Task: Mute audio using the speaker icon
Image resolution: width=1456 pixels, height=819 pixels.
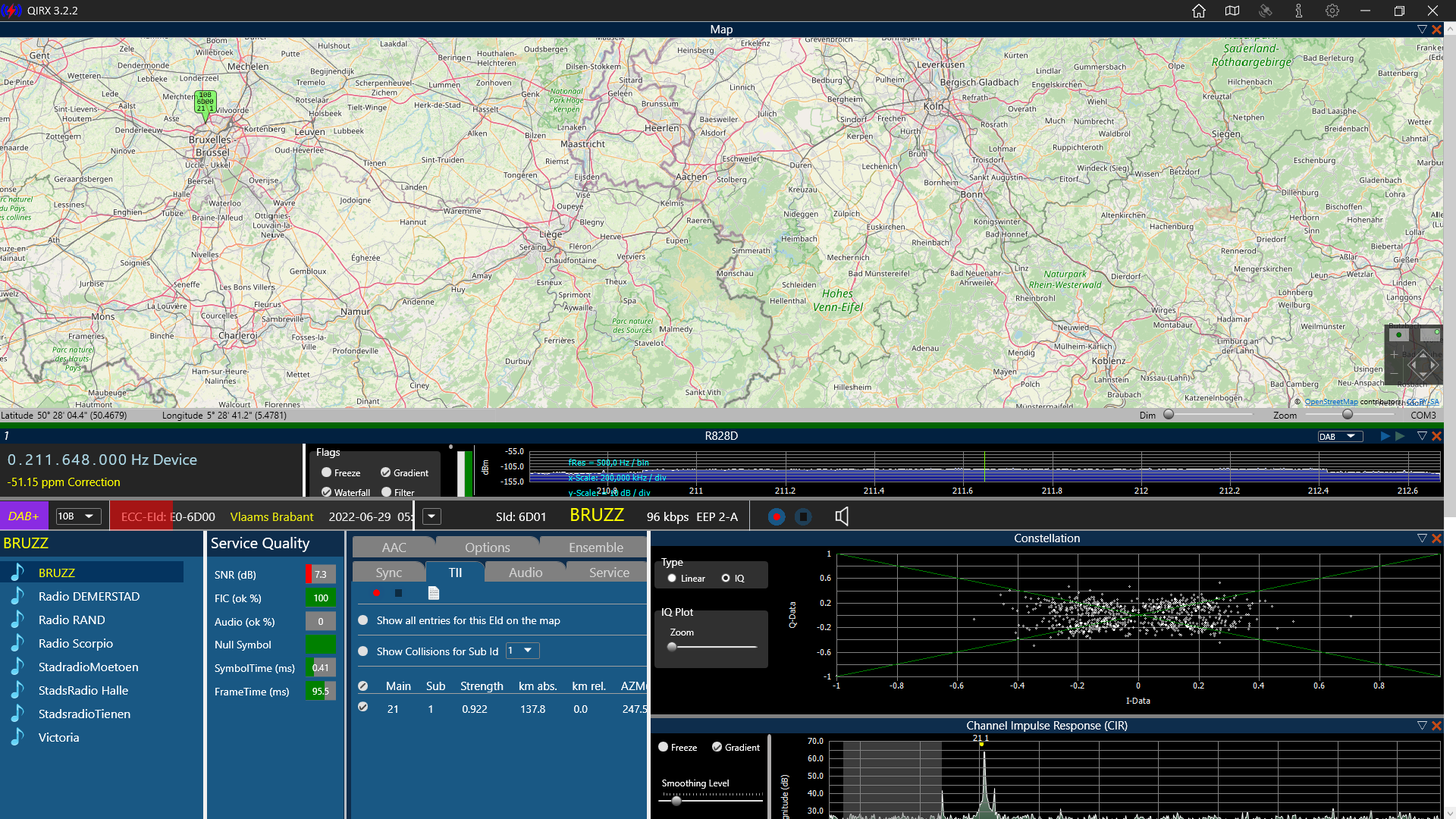Action: [842, 517]
